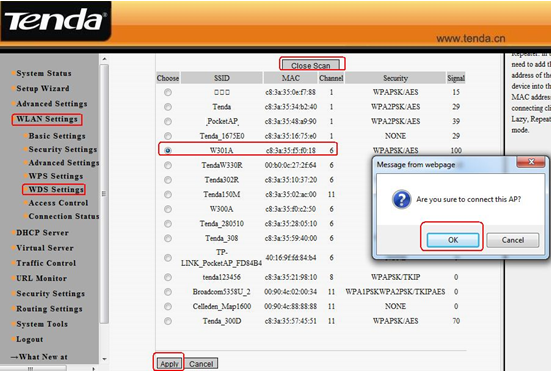Image resolution: width=551 pixels, height=371 pixels.
Task: Close the Message from webpage dialog
Action: click(531, 162)
